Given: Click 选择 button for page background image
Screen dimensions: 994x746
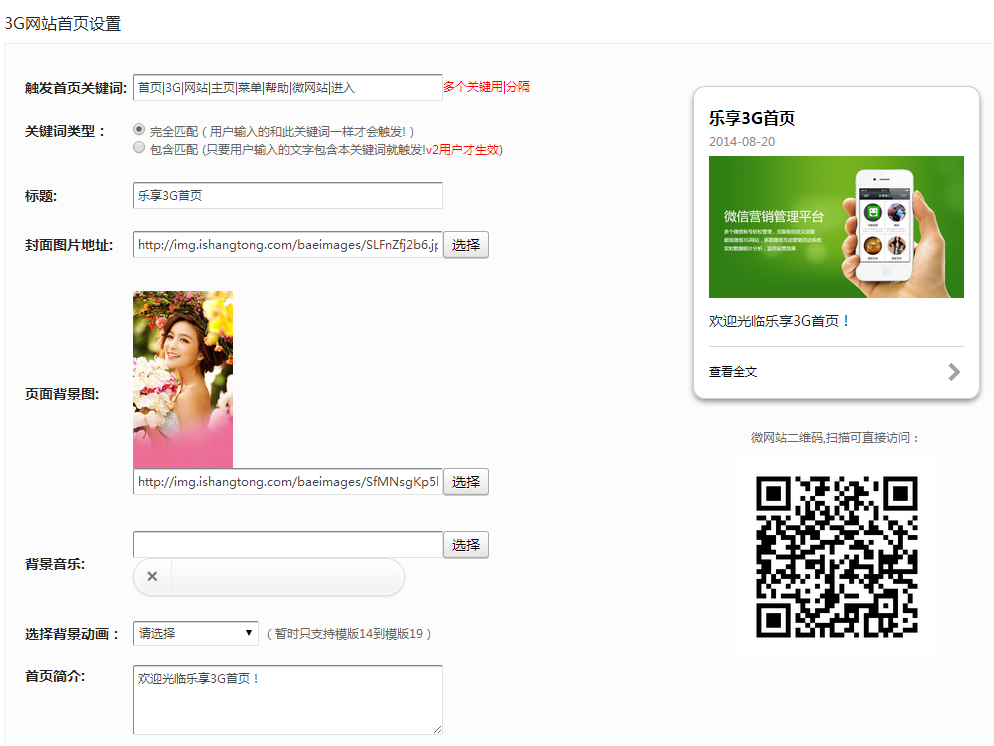Looking at the screenshot, I should click(465, 482).
